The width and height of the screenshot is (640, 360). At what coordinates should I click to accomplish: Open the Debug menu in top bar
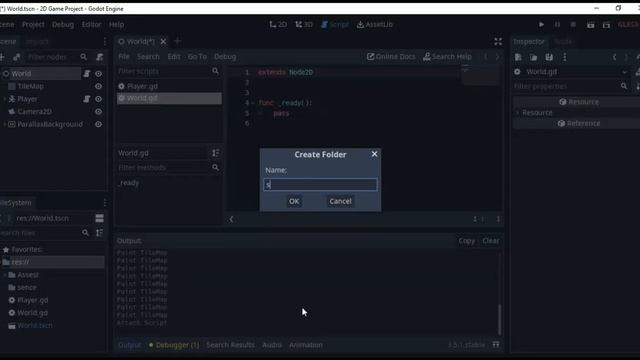click(63, 24)
